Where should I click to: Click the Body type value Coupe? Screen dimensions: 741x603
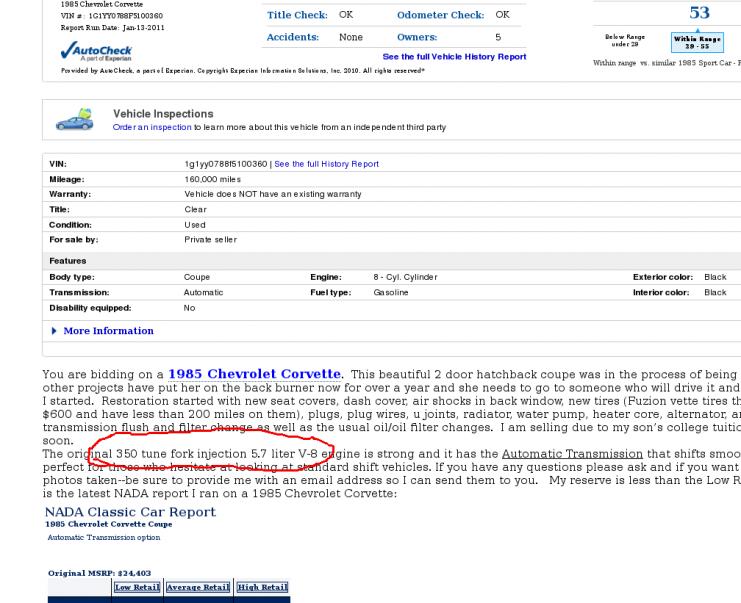coord(197,277)
